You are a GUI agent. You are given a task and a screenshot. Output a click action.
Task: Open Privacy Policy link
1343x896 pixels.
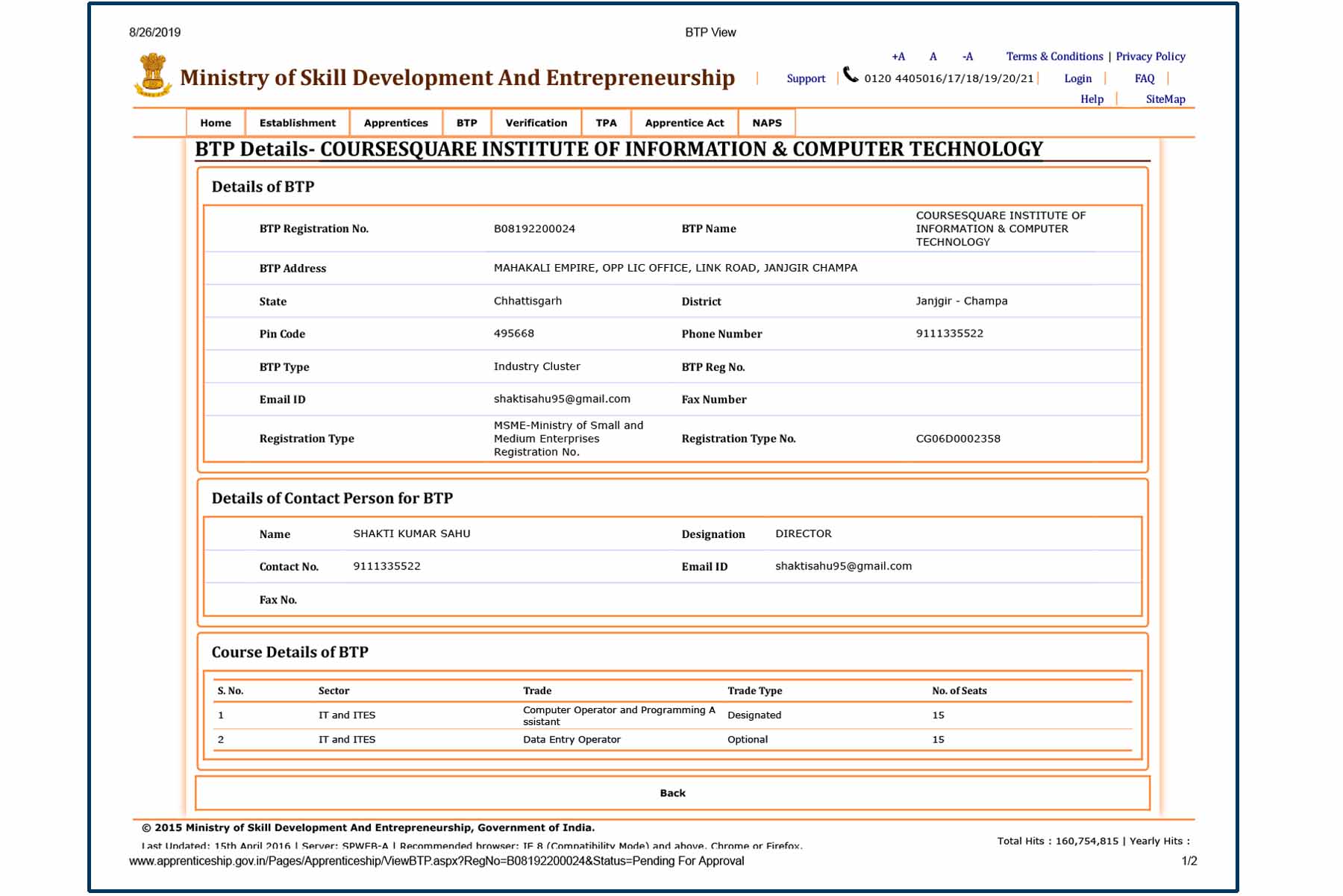coord(1151,57)
